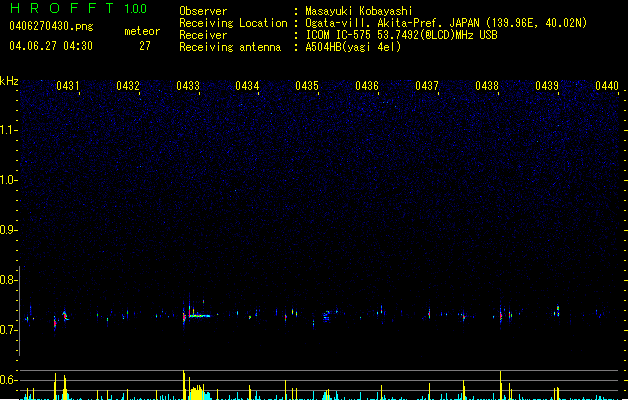
Task: Click the date stamp 04.06.27 04:30
Action: pyautogui.click(x=51, y=46)
